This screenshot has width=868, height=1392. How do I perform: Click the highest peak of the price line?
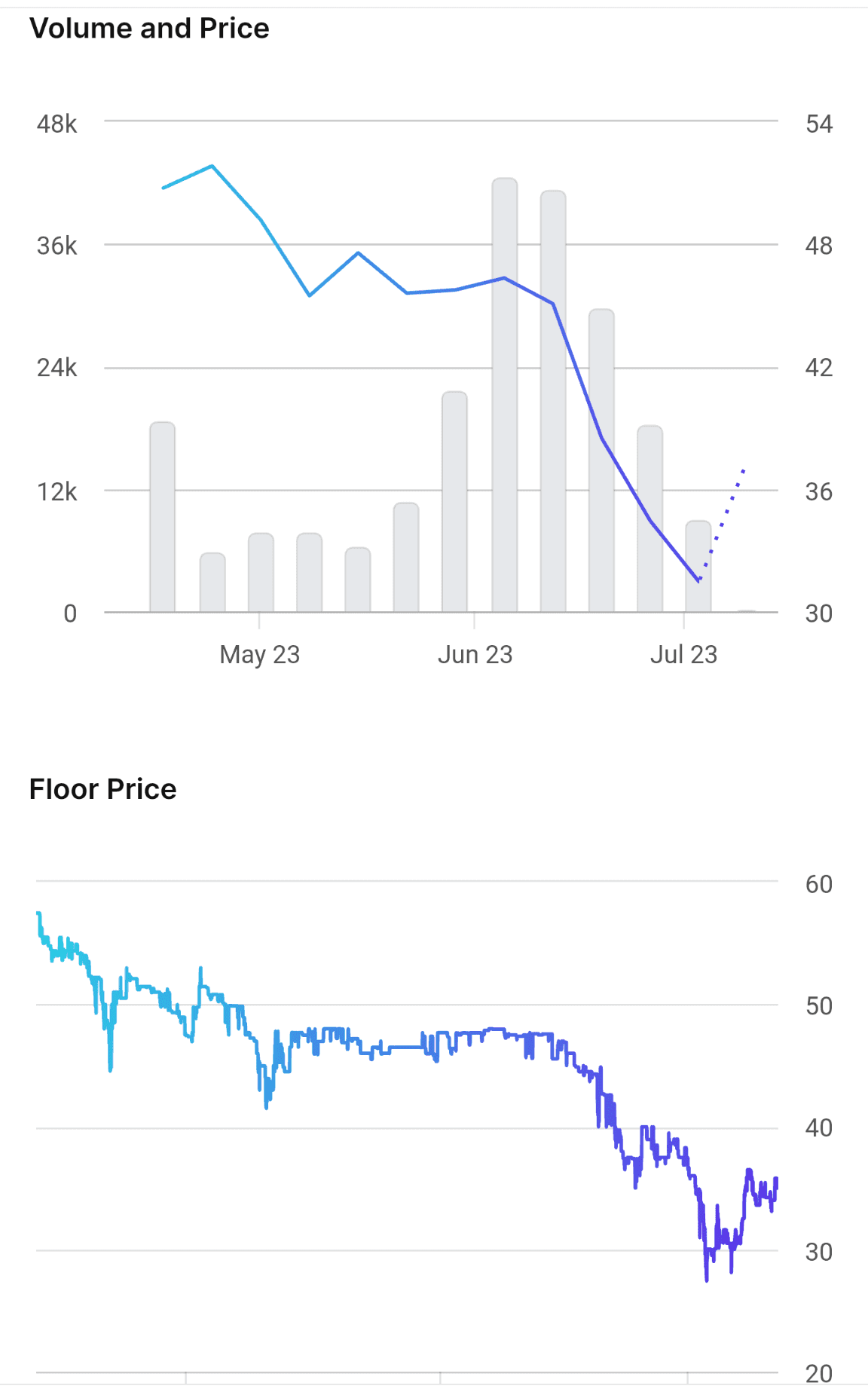[x=212, y=166]
